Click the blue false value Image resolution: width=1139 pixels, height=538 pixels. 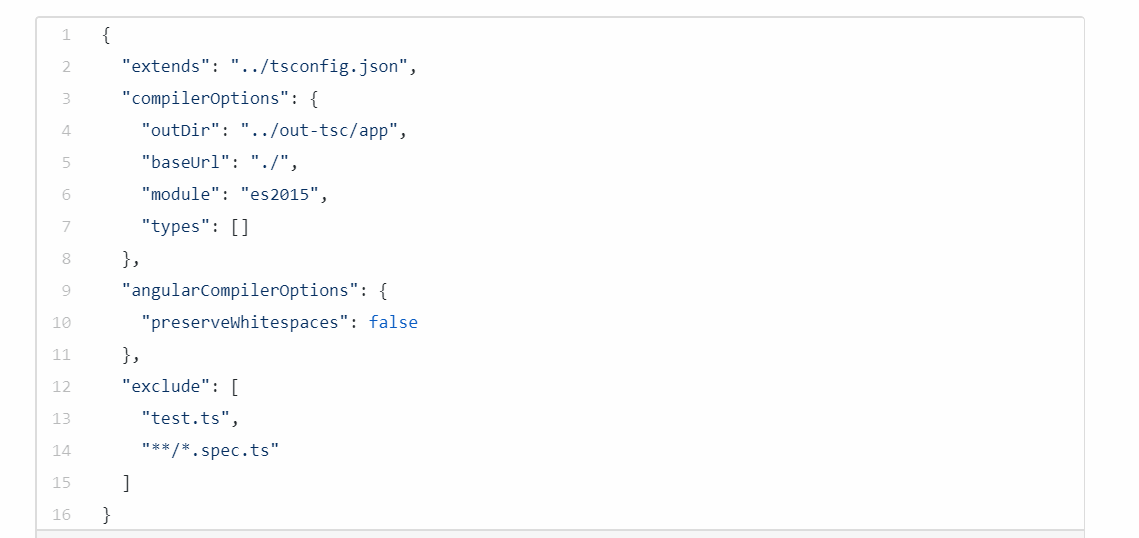[x=393, y=323]
